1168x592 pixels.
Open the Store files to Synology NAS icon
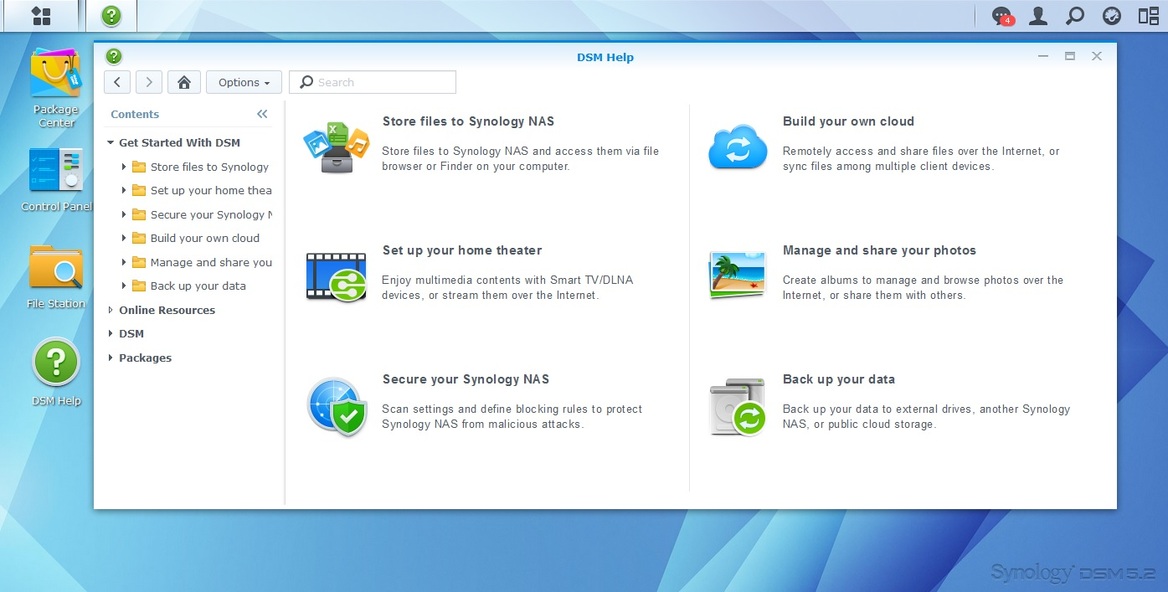[337, 147]
